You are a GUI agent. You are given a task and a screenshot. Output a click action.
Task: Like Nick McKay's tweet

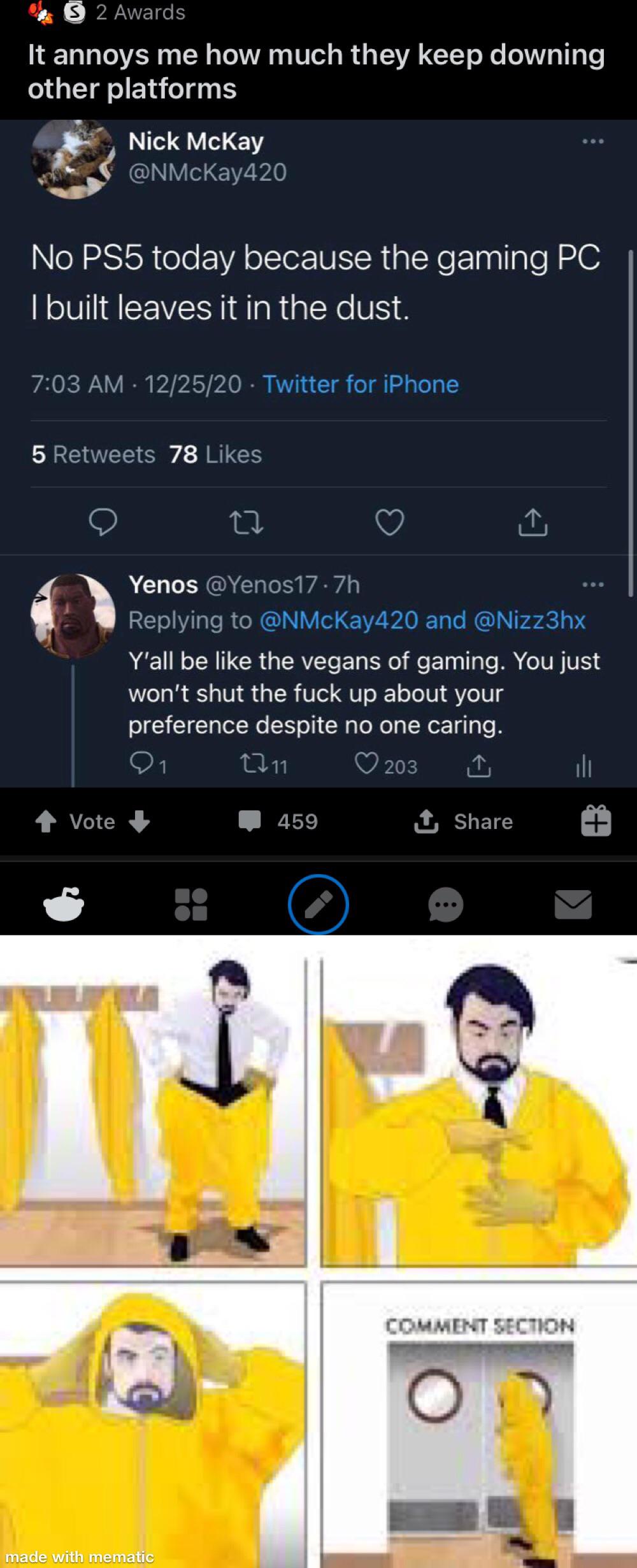389,522
